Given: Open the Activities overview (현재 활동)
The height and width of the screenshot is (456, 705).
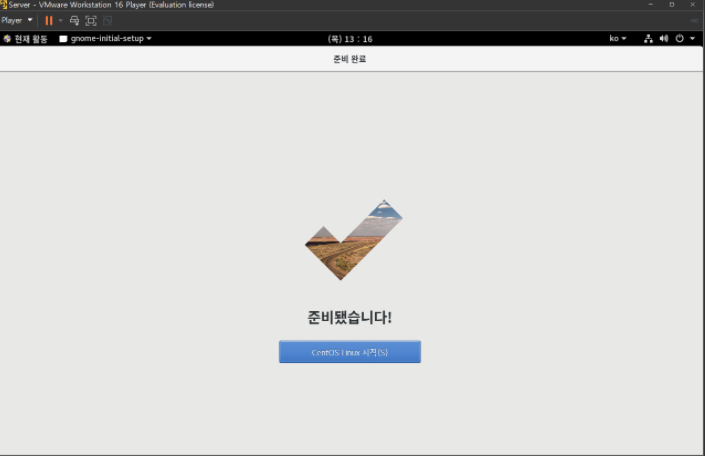Looking at the screenshot, I should point(25,39).
